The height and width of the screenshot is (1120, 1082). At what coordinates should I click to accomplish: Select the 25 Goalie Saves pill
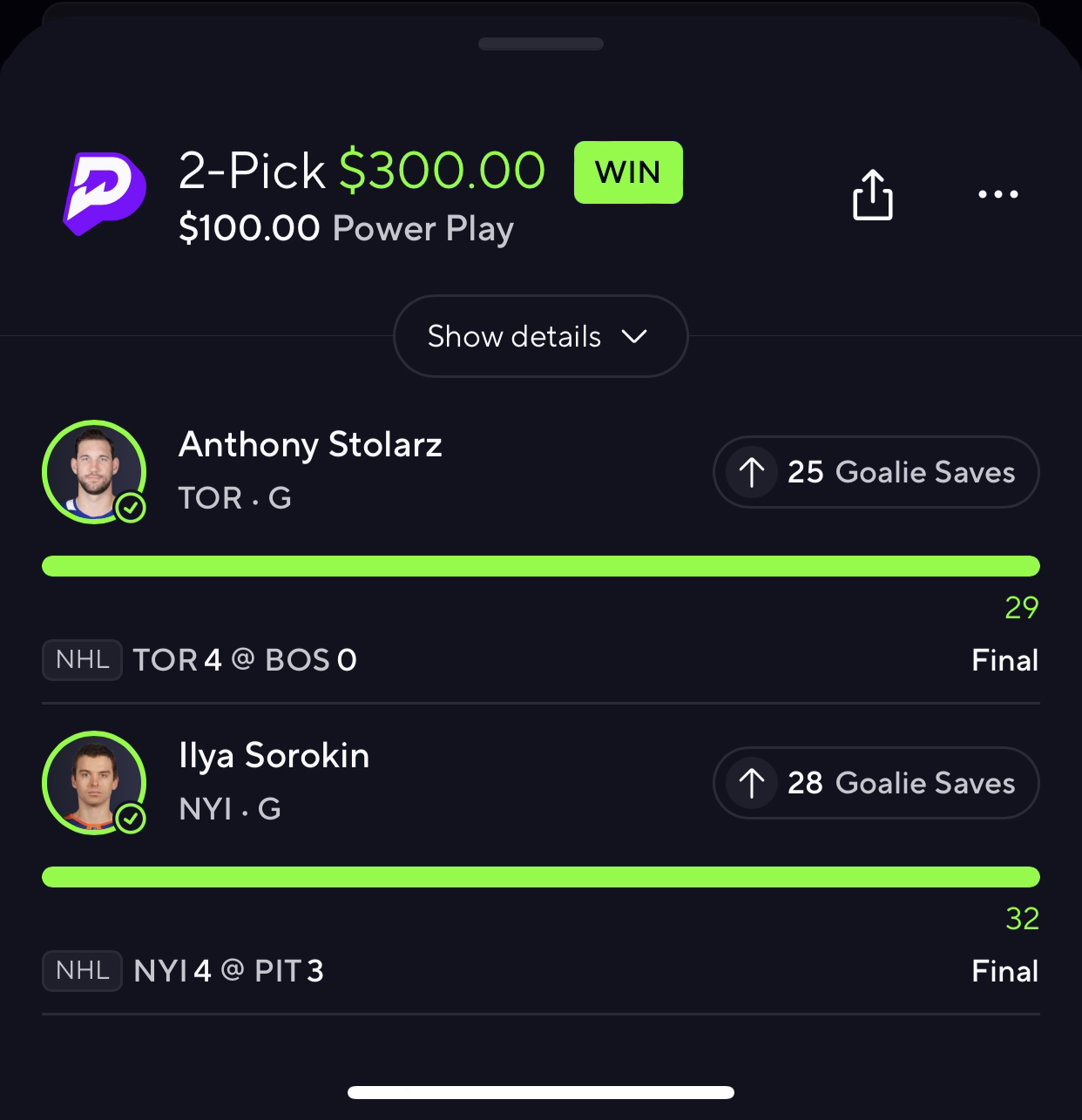click(x=876, y=472)
